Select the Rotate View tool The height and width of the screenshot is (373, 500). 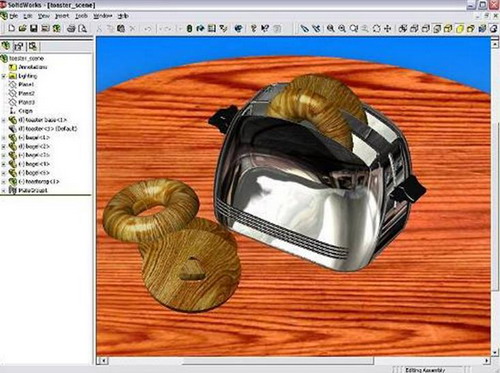click(376, 29)
